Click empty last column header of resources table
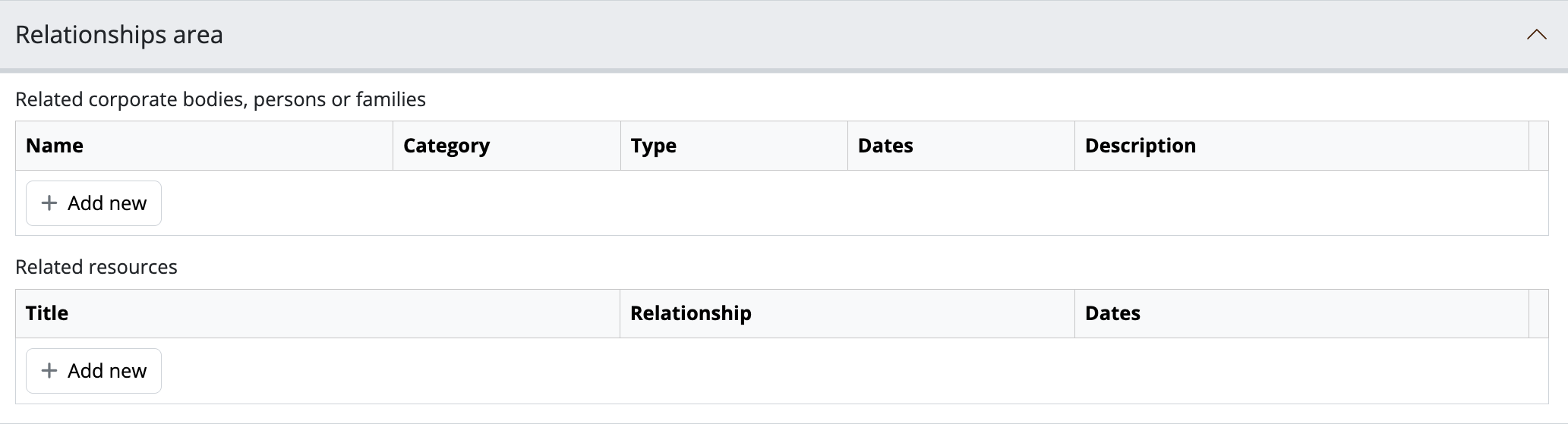The height and width of the screenshot is (424, 1568). [x=1538, y=313]
